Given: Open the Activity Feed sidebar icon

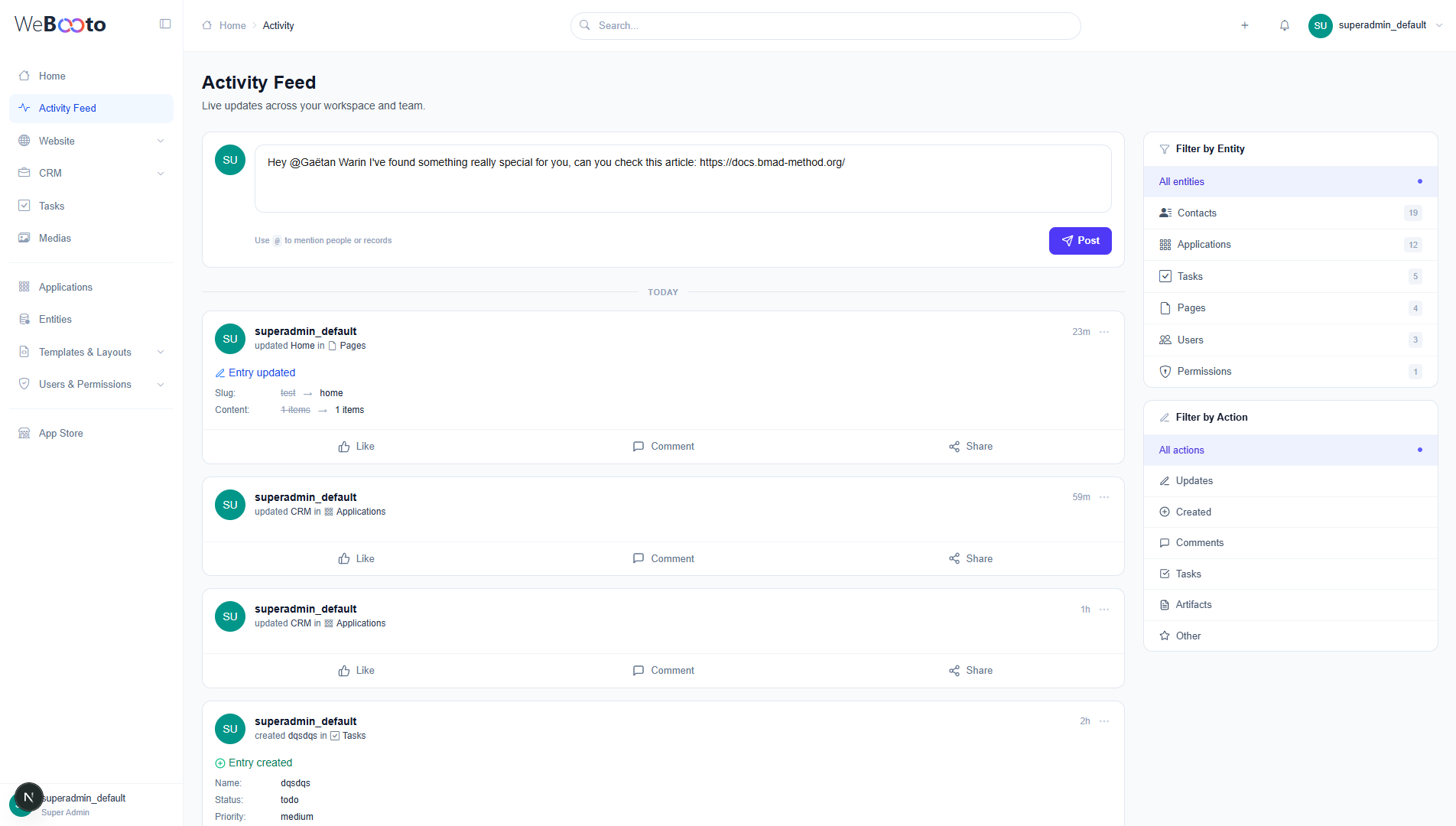Looking at the screenshot, I should coord(24,108).
